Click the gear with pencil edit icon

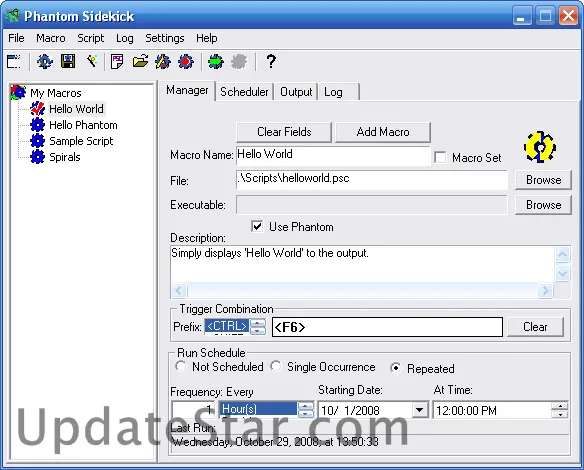(163, 61)
